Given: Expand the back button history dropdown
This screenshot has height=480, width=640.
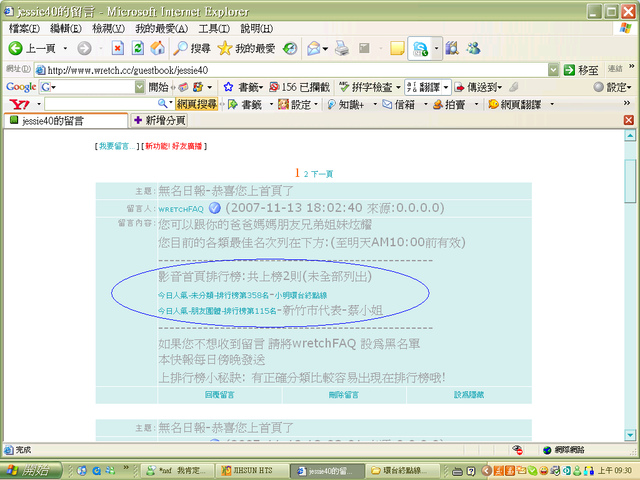Looking at the screenshot, I should [x=65, y=49].
